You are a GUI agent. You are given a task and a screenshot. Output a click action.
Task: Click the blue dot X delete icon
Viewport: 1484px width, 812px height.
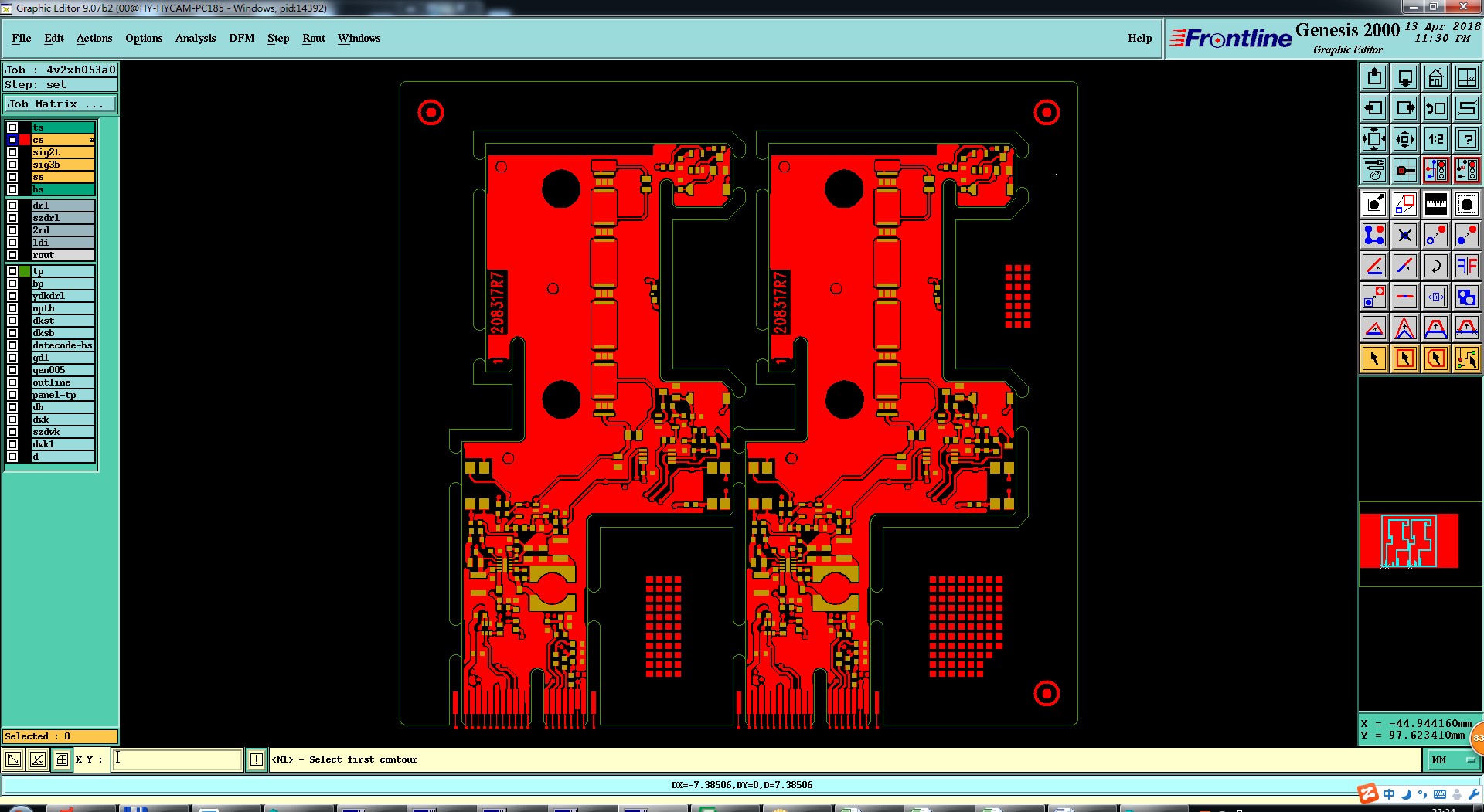click(1405, 235)
